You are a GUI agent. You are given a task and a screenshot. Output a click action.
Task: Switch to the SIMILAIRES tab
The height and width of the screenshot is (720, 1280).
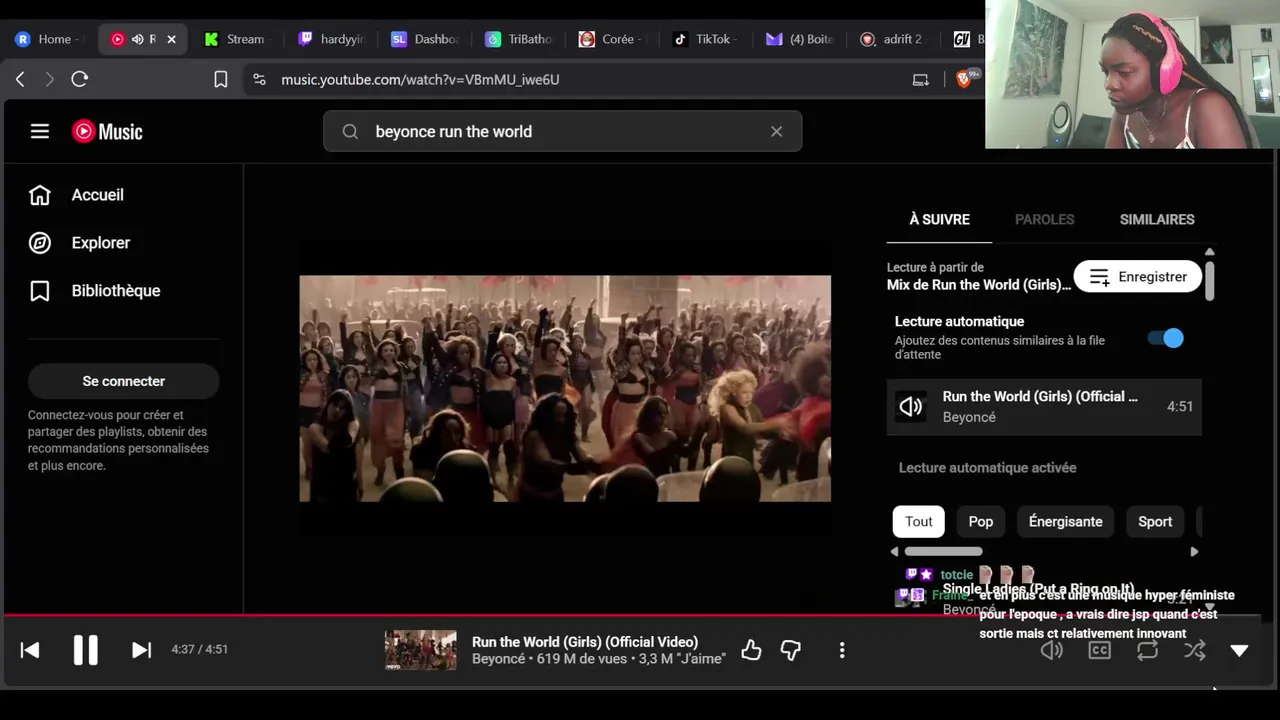coord(1157,219)
